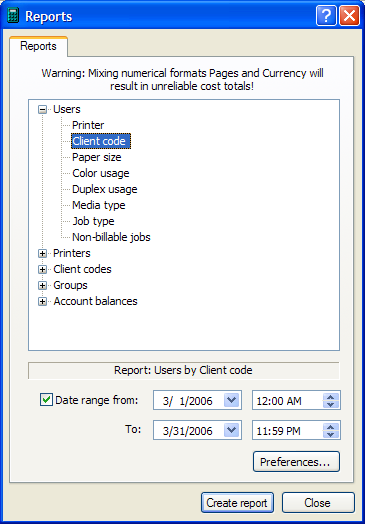
Task: Select the Users tree item
Action: point(67,109)
